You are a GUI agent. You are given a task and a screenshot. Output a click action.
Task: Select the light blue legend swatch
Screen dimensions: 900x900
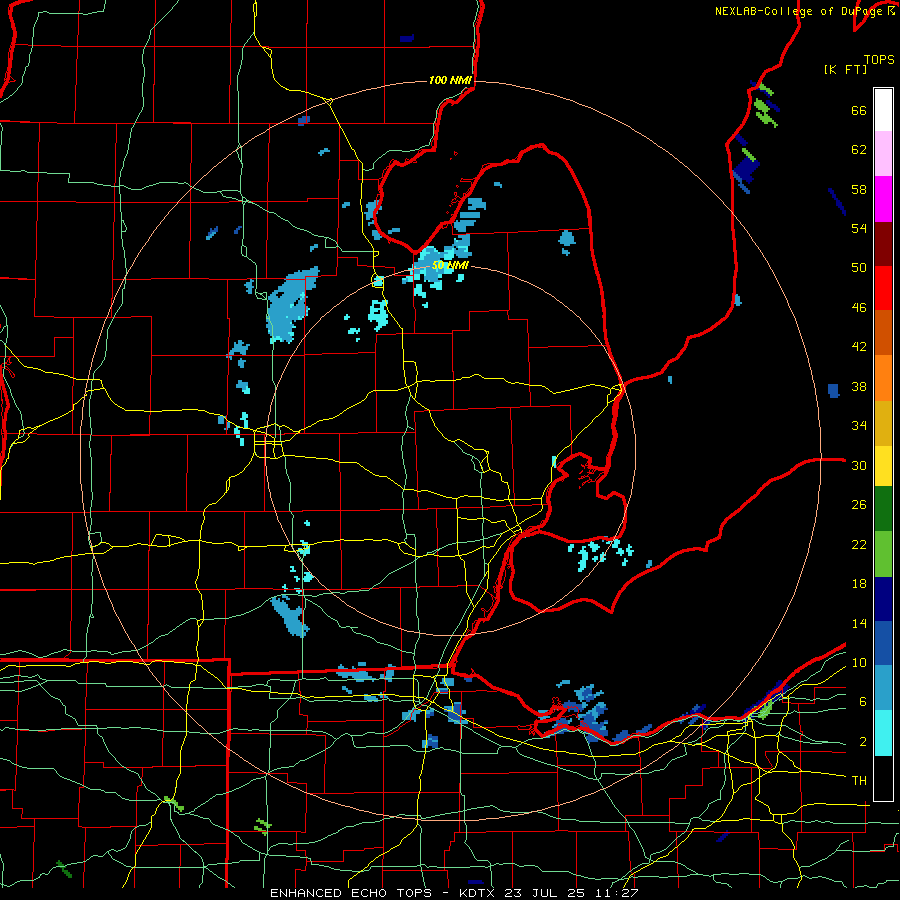[x=883, y=688]
